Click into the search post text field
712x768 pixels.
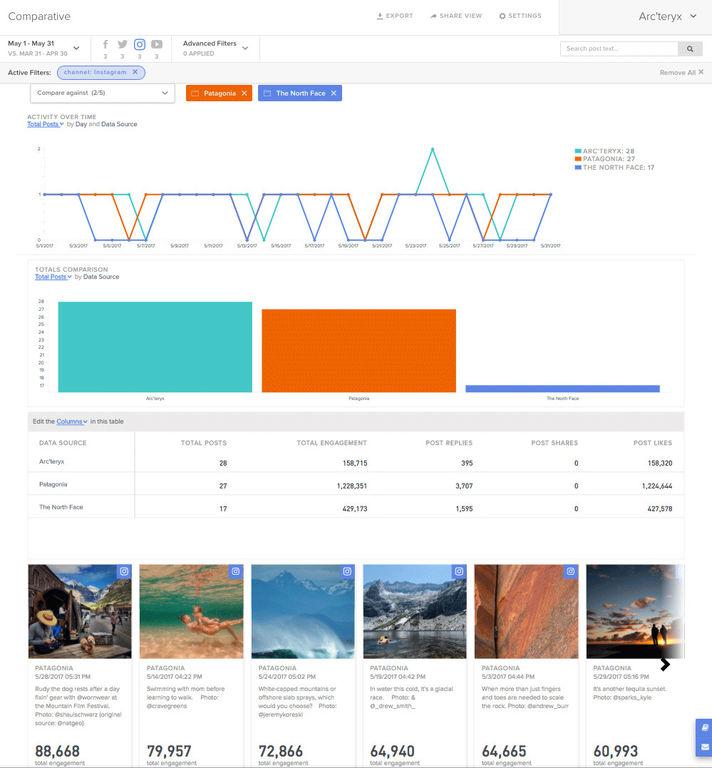point(619,48)
